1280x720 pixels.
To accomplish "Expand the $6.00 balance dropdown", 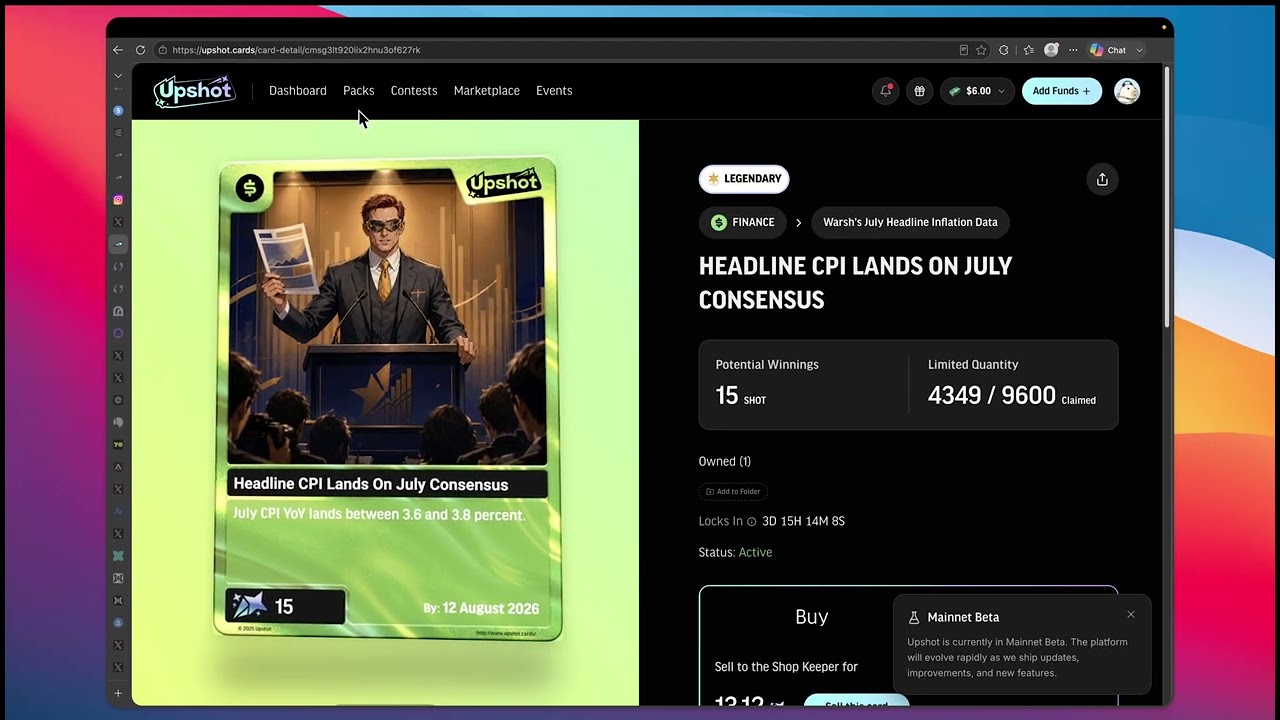I will (977, 91).
